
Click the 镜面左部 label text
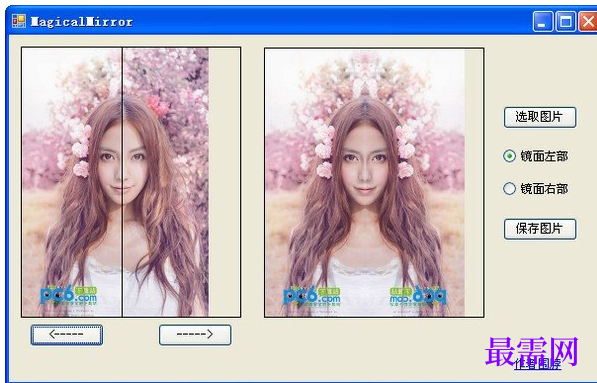point(544,156)
